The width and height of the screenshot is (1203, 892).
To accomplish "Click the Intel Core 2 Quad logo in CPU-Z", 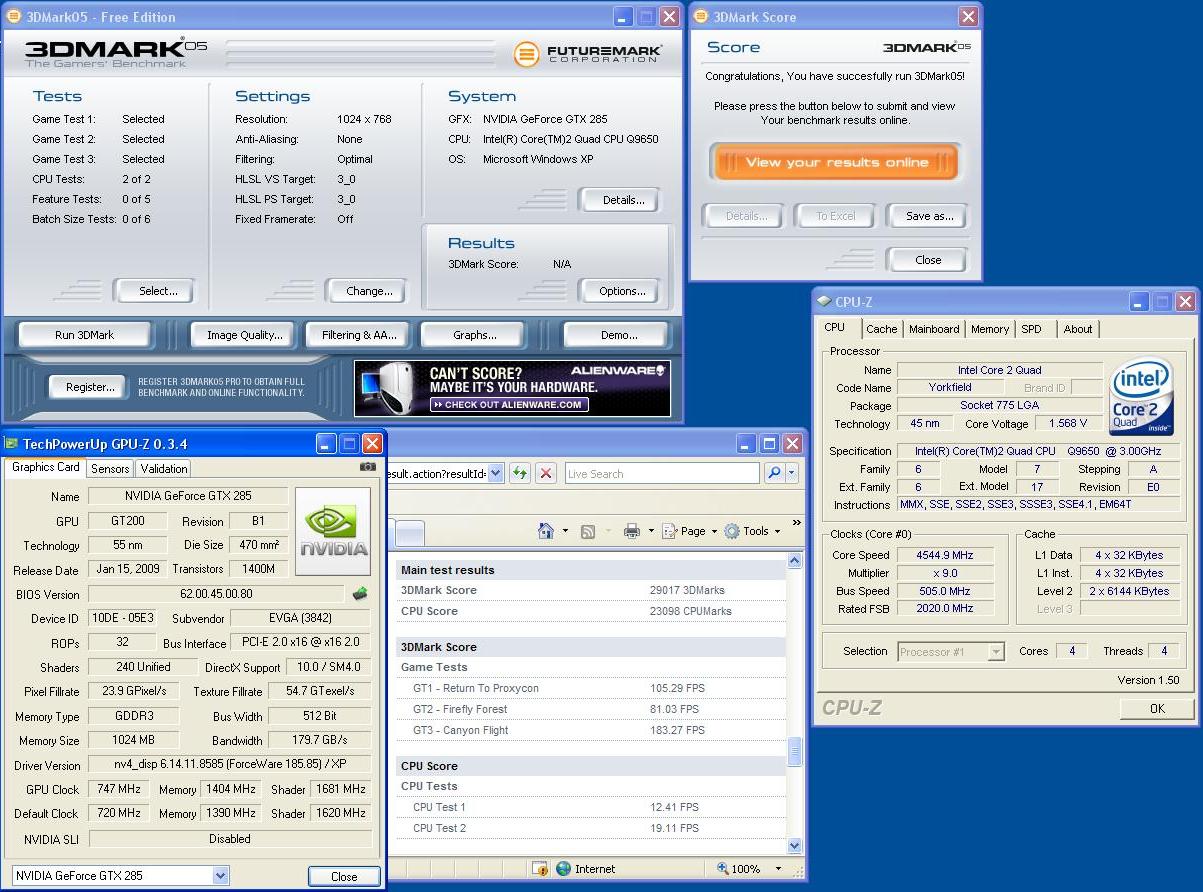I will click(x=1142, y=397).
